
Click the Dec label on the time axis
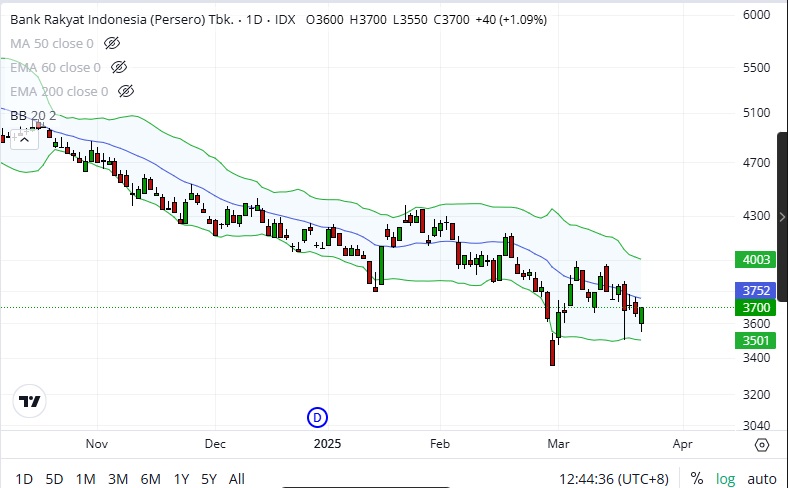pyautogui.click(x=215, y=444)
